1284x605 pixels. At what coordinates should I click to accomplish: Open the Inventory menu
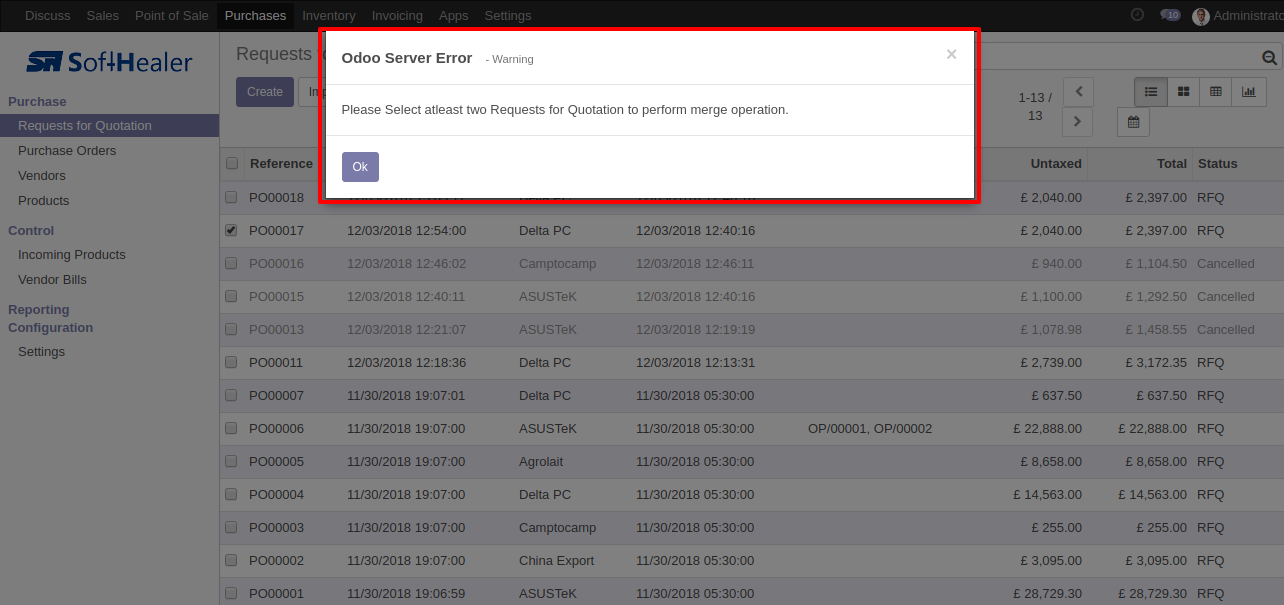click(x=329, y=15)
